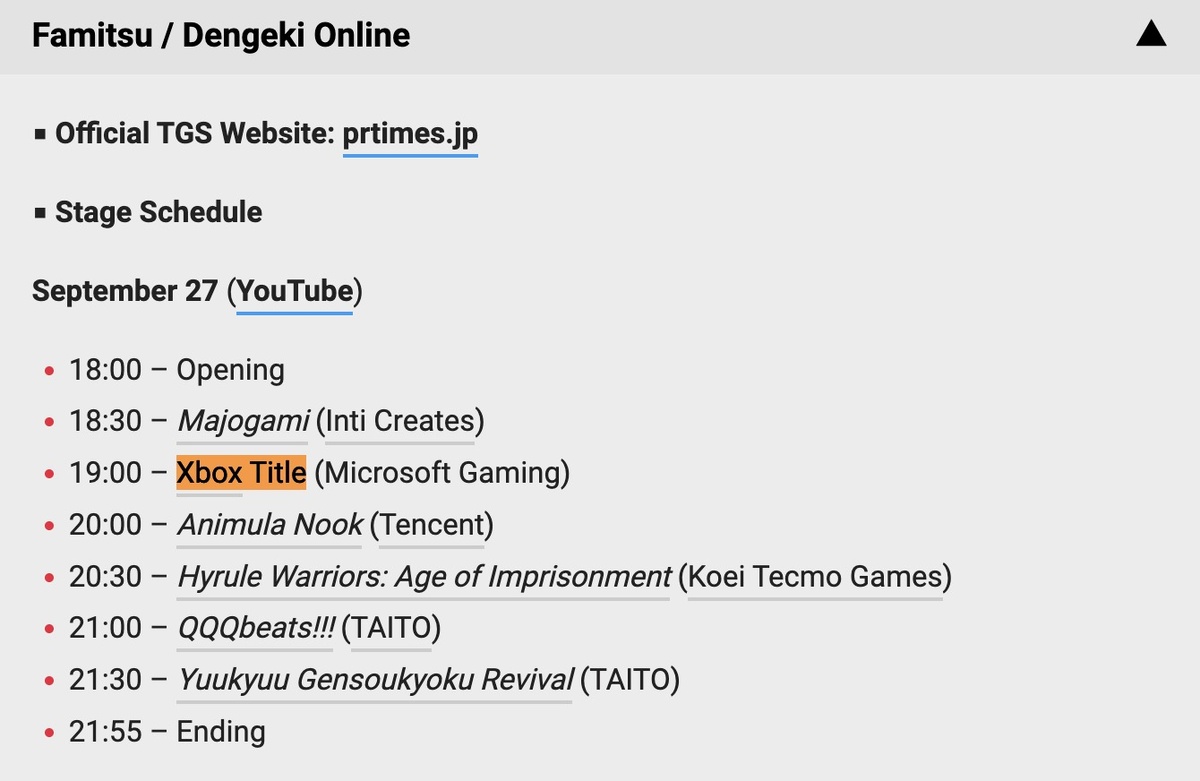Open the Tencent company link
Viewport: 1200px width, 781px height.
[x=431, y=525]
